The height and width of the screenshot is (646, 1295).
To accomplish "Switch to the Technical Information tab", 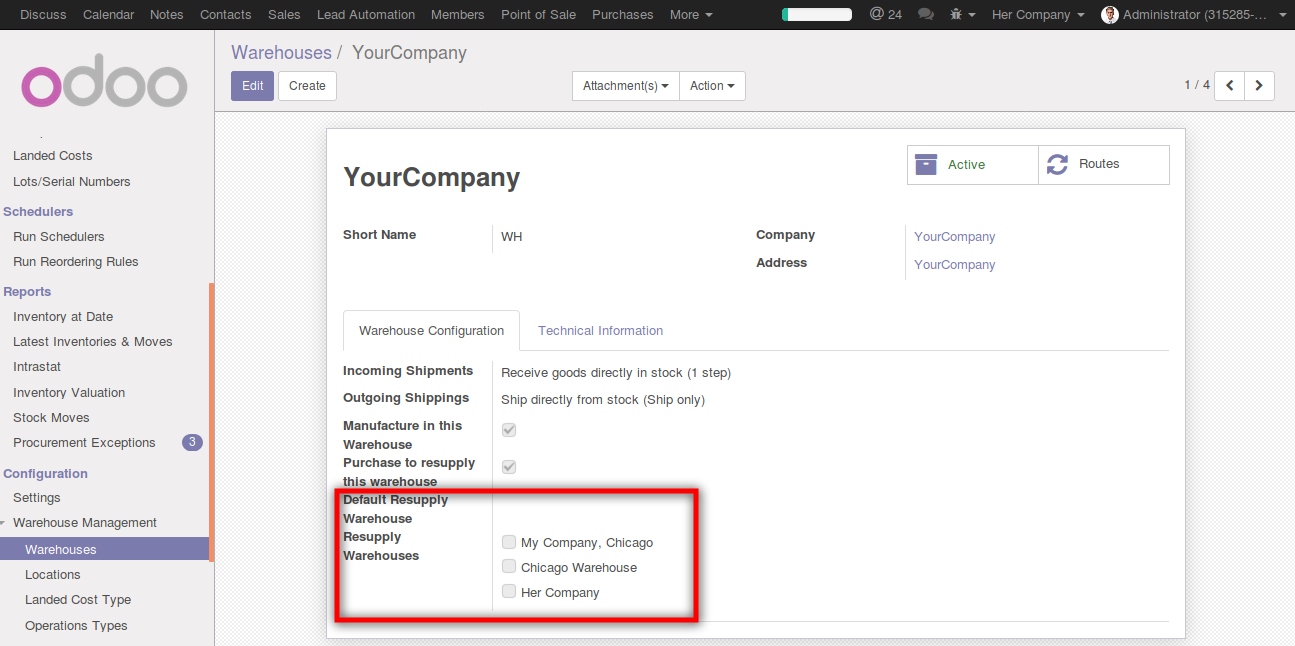I will [x=601, y=331].
